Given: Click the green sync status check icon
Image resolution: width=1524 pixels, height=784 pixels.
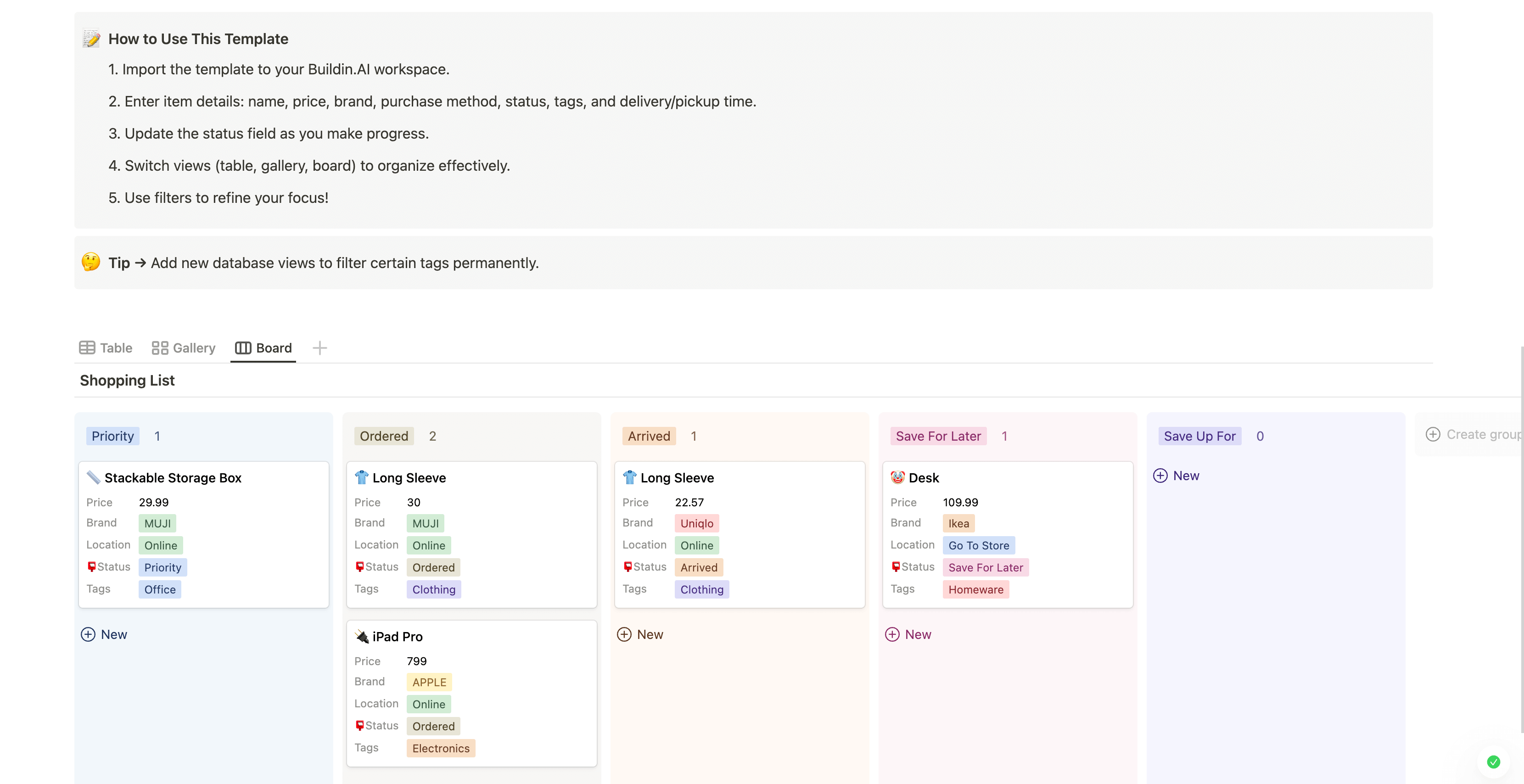Looking at the screenshot, I should 1493,762.
